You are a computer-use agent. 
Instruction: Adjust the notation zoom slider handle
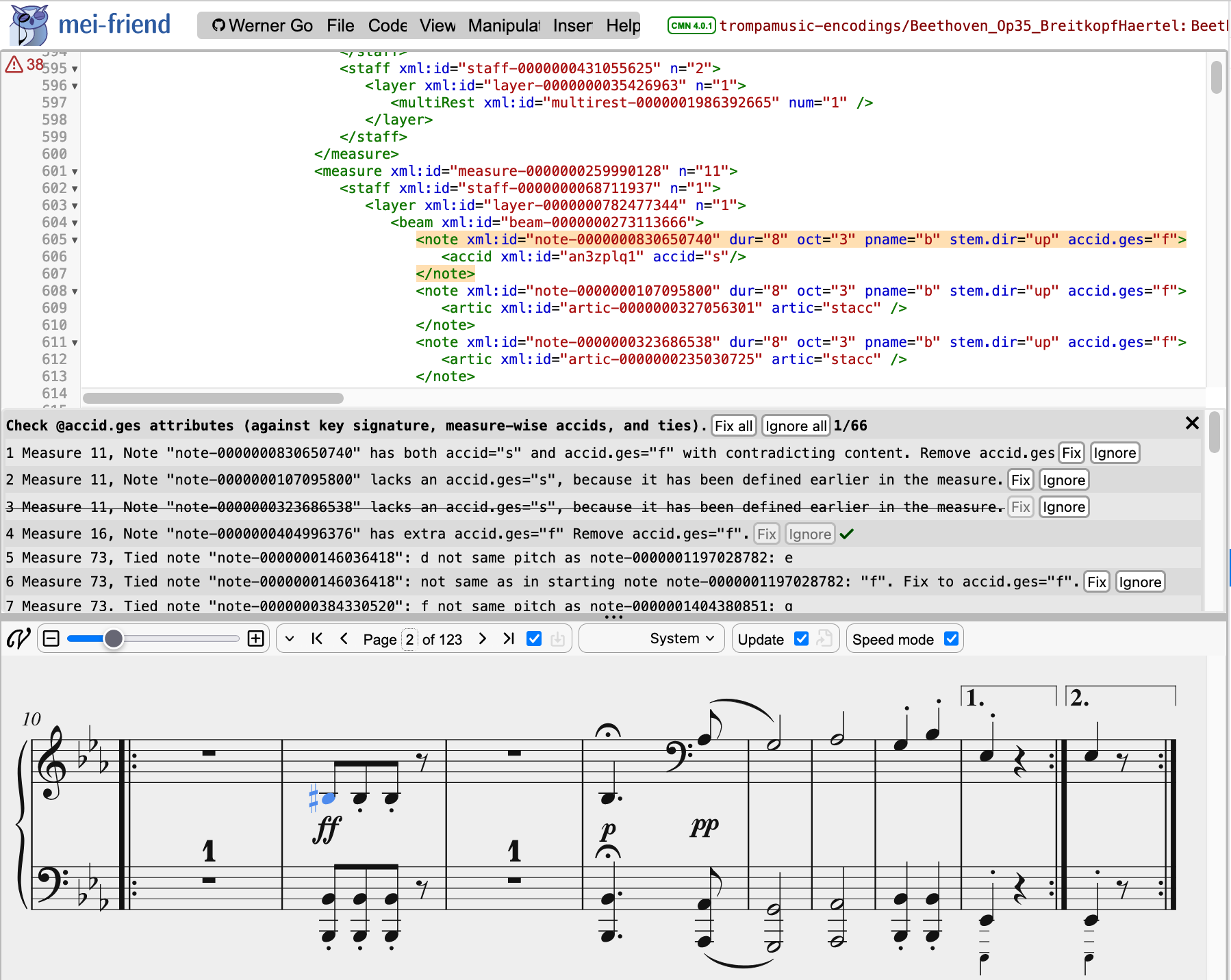(114, 639)
